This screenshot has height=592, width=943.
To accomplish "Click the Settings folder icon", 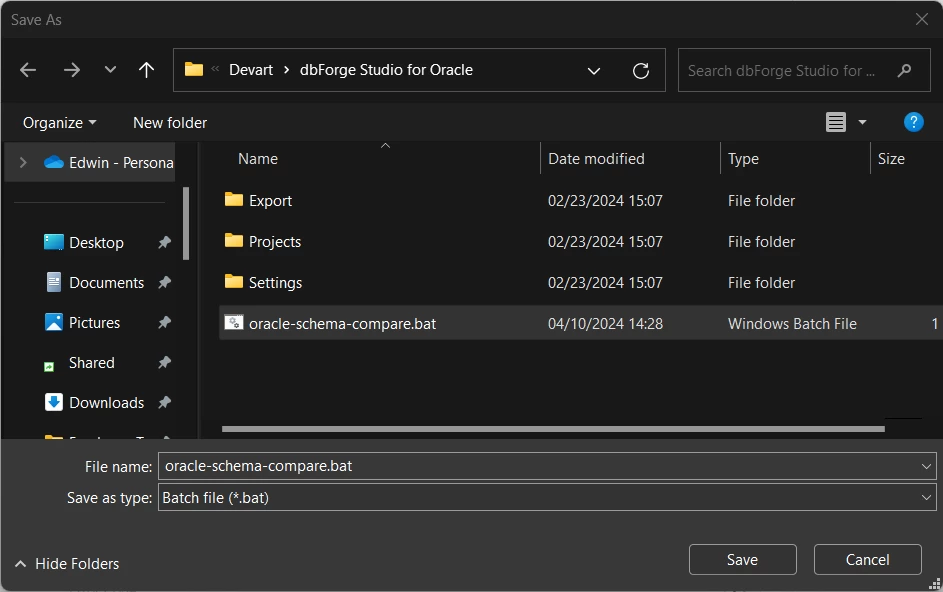I will click(x=233, y=281).
